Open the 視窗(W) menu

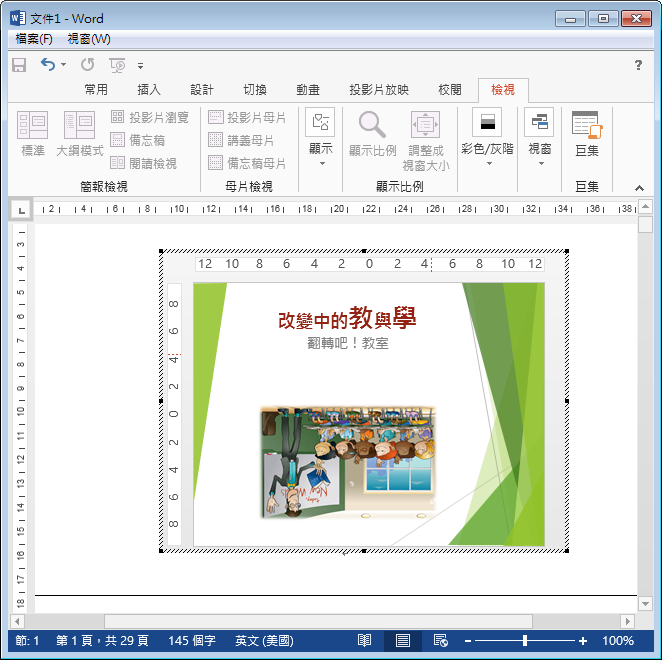[x=89, y=39]
